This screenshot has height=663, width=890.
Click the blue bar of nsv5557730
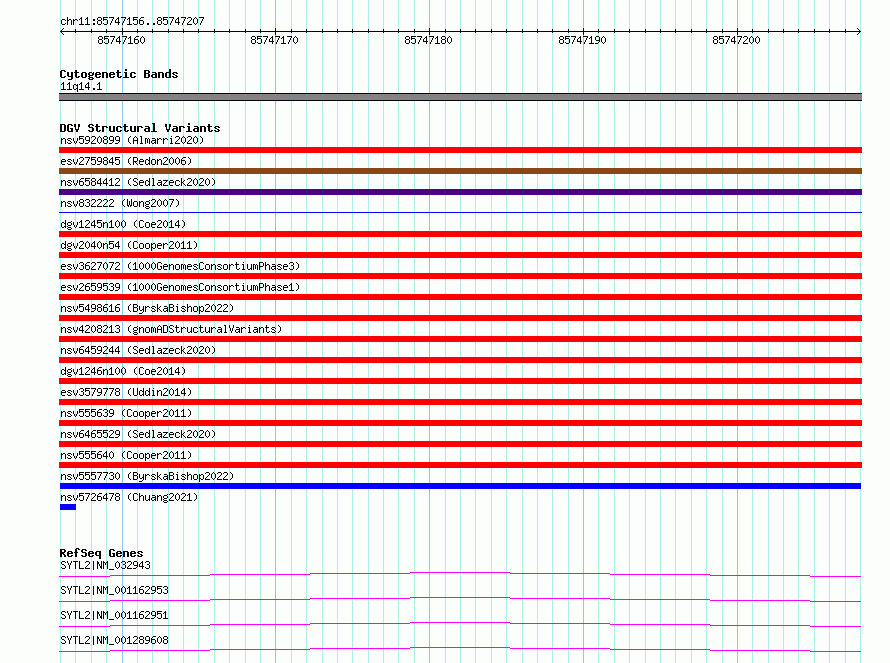tap(460, 486)
